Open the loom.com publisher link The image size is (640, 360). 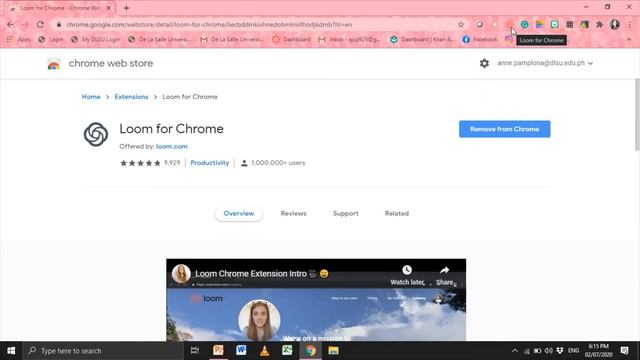click(172, 146)
